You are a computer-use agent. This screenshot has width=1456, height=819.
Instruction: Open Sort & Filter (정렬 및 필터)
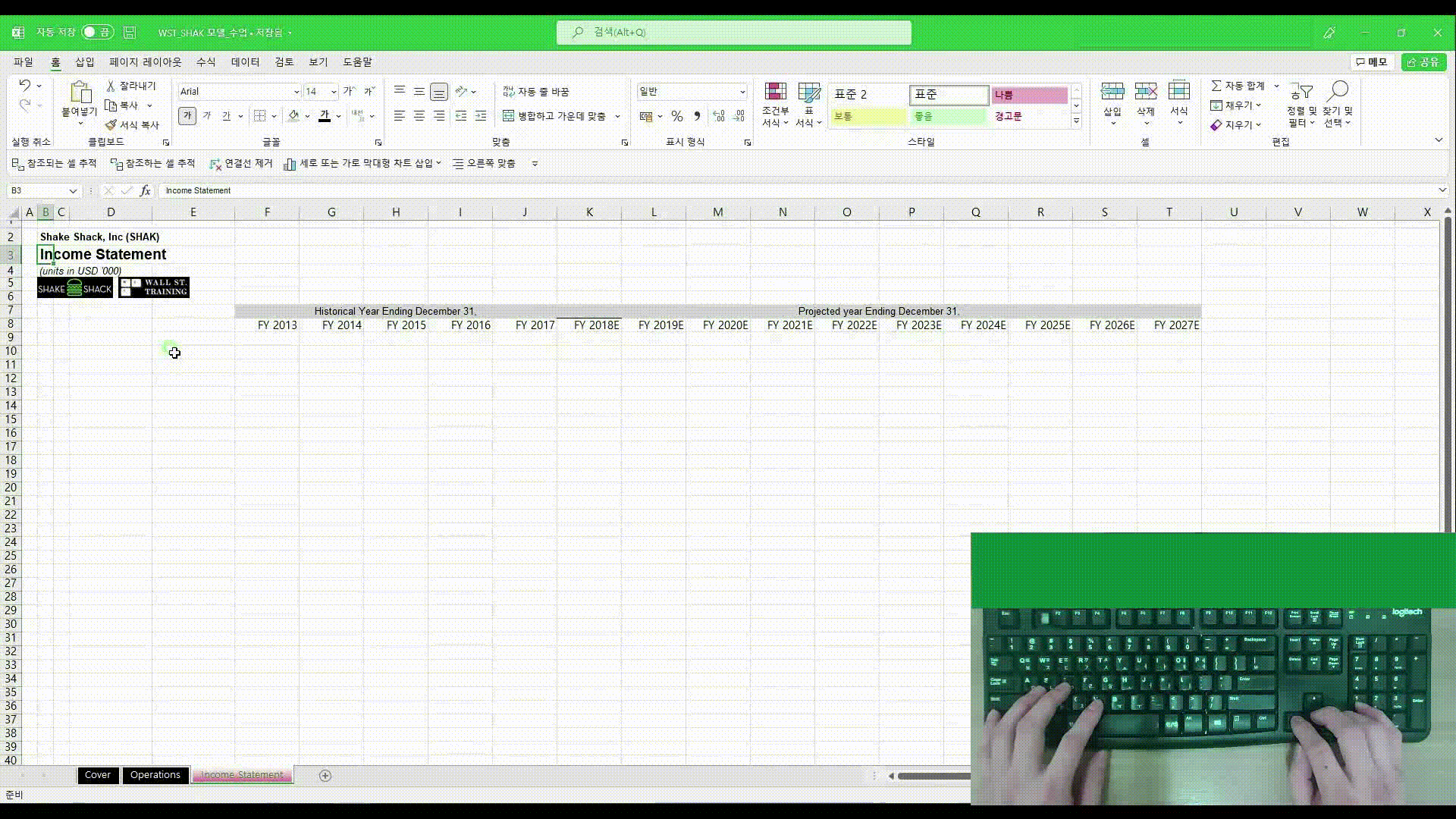[1301, 104]
